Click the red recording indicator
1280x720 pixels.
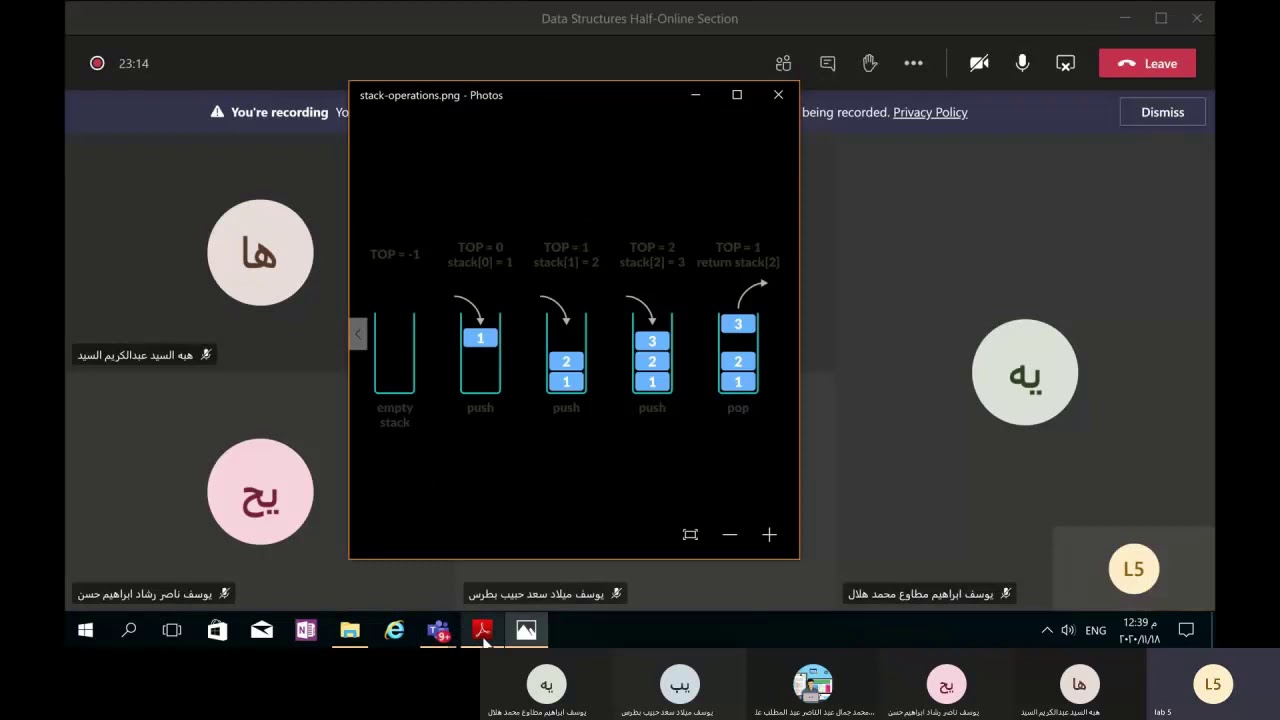click(x=97, y=63)
